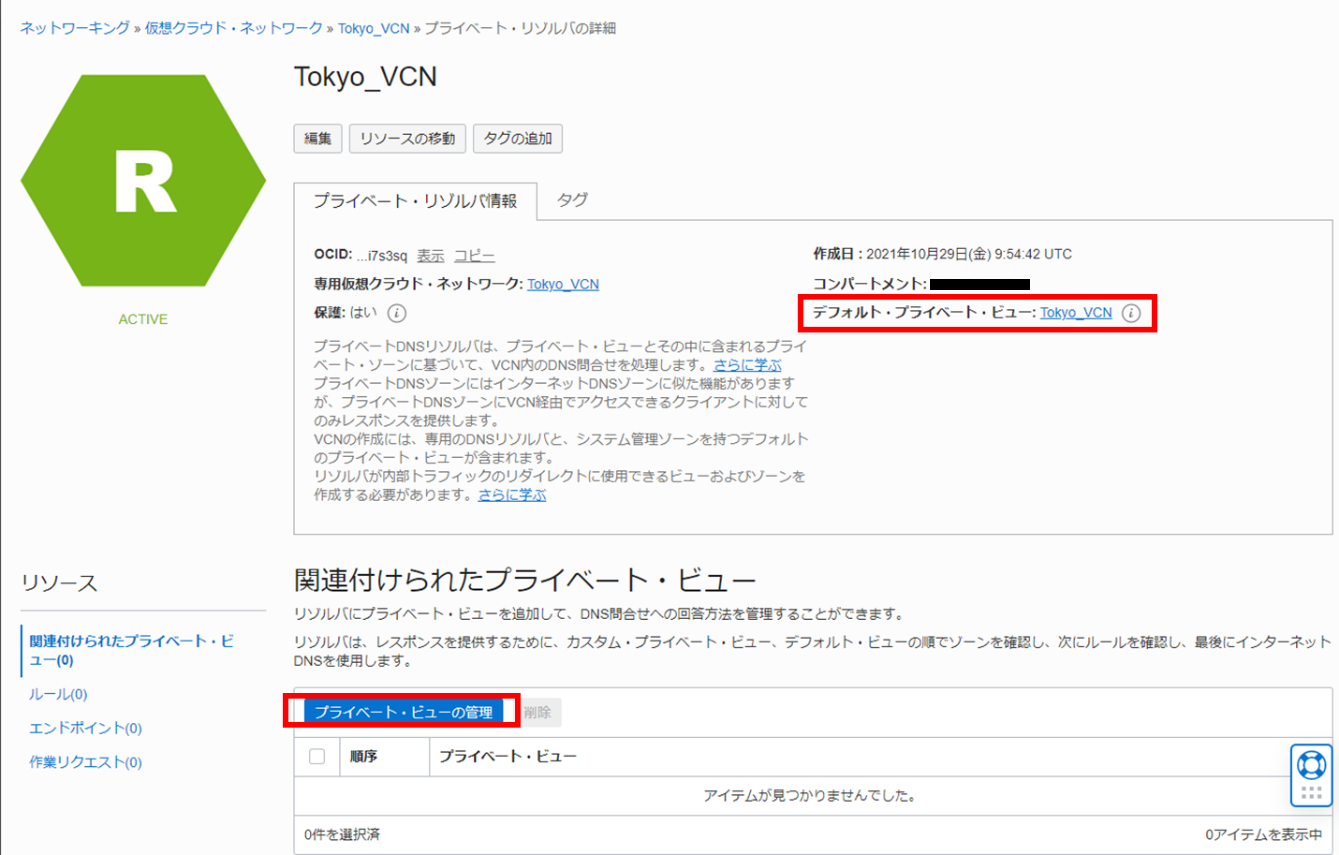The width and height of the screenshot is (1339, 855).
Task: Click the 編集 button
Action: coord(318,138)
